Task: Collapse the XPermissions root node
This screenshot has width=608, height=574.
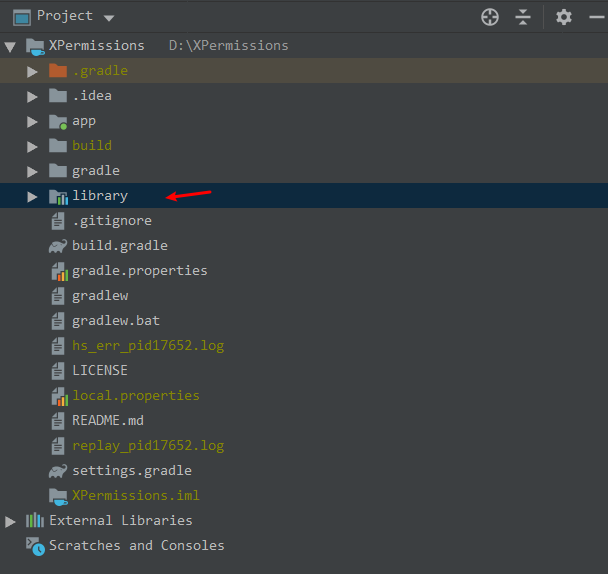Action: (10, 47)
